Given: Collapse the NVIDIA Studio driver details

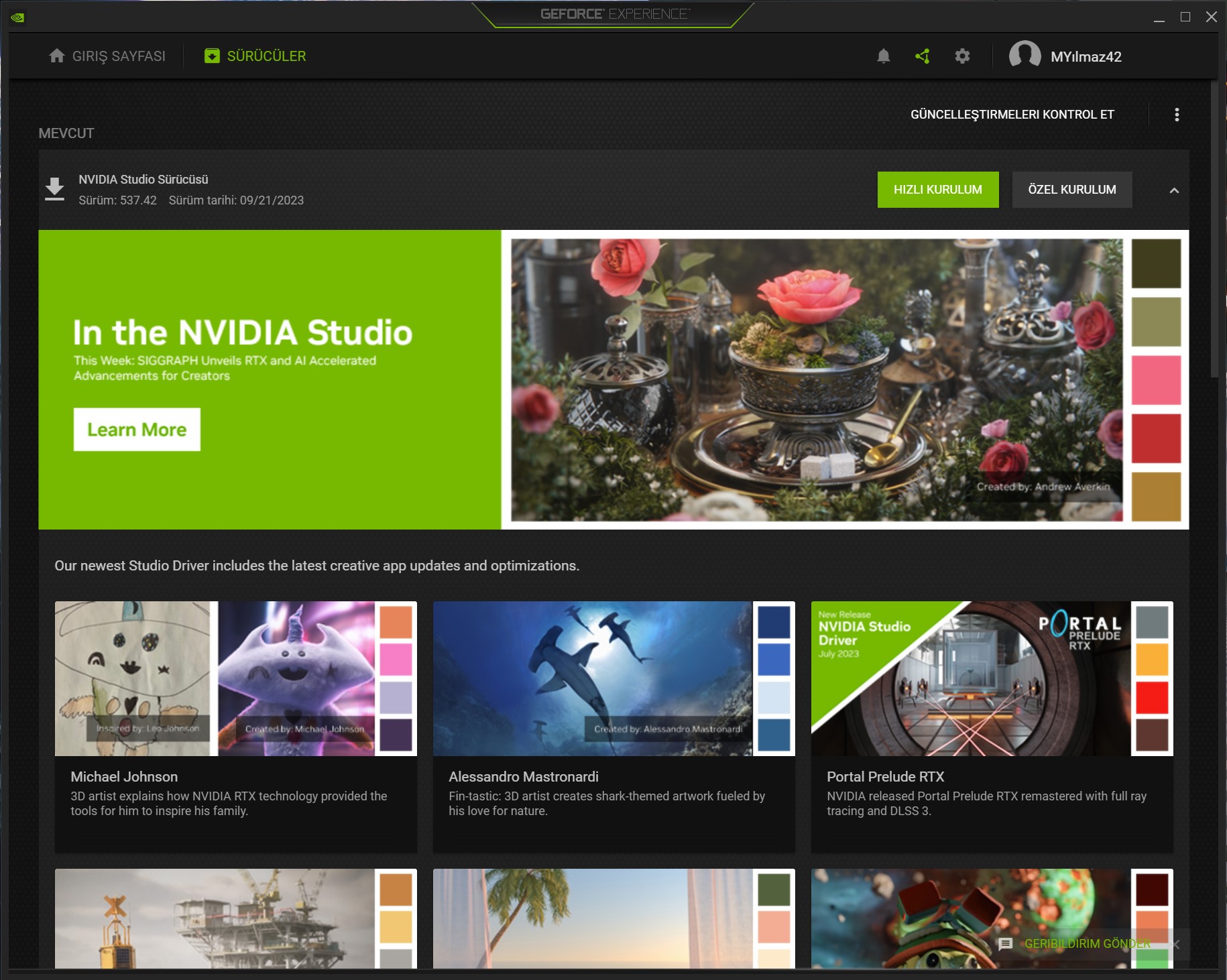Looking at the screenshot, I should click(x=1174, y=190).
